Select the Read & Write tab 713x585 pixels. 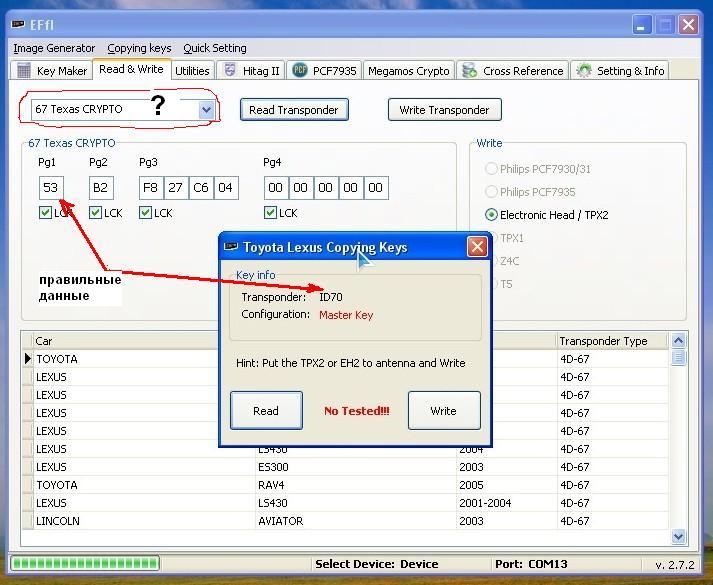coord(131,69)
